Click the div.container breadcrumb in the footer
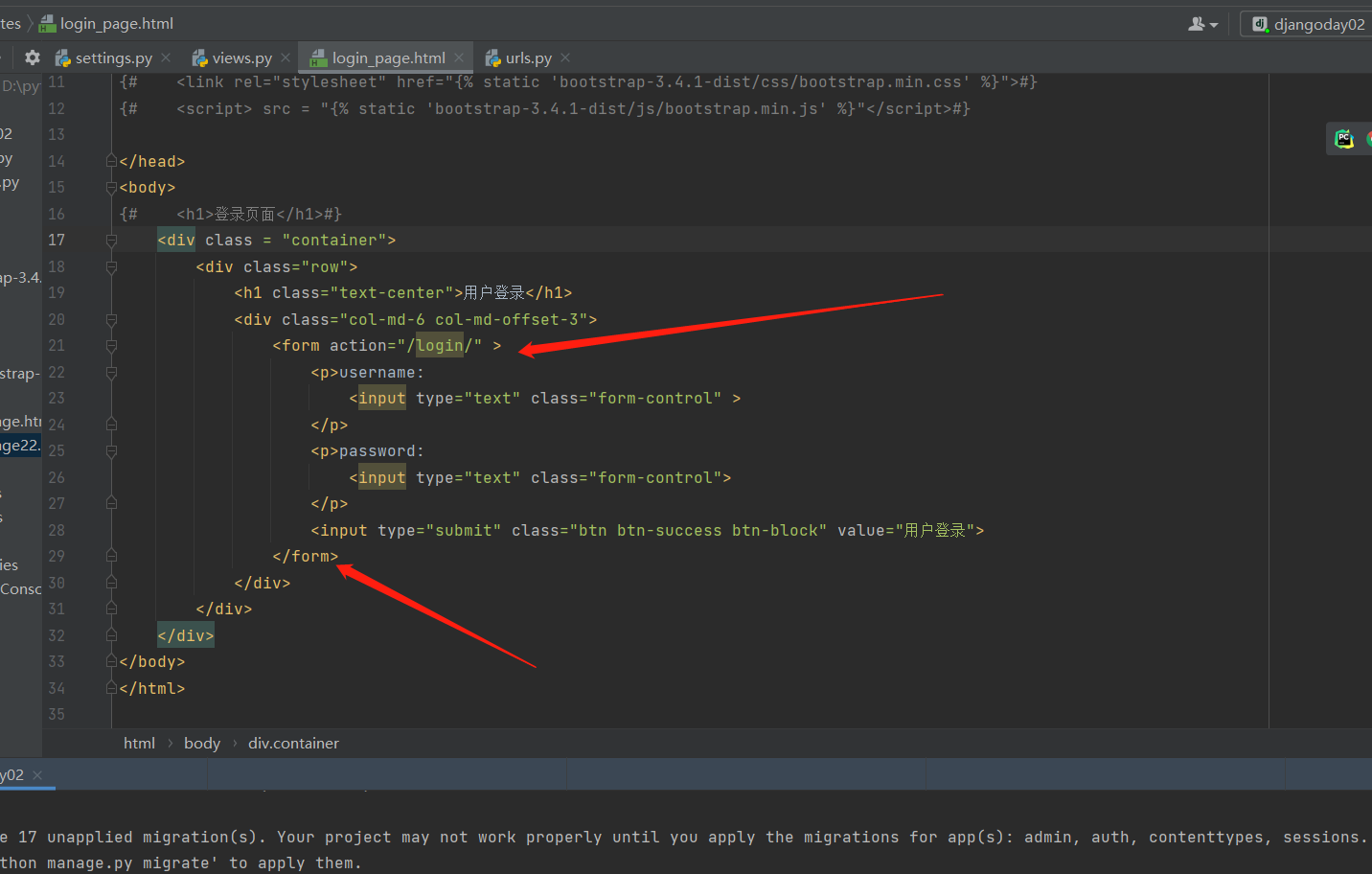The image size is (1372, 874). 293,744
